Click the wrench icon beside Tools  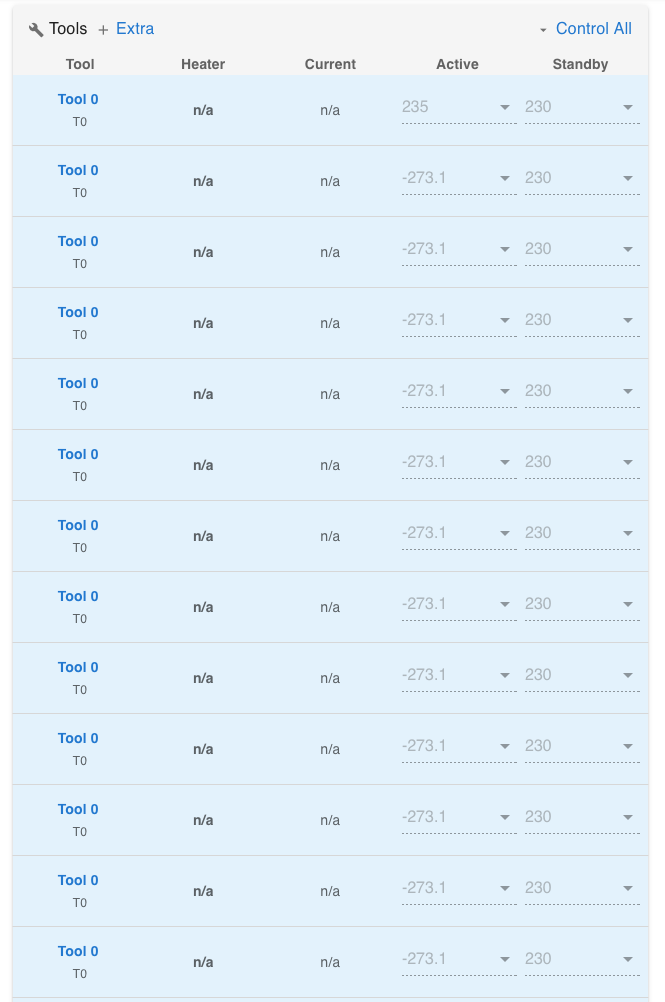click(36, 28)
